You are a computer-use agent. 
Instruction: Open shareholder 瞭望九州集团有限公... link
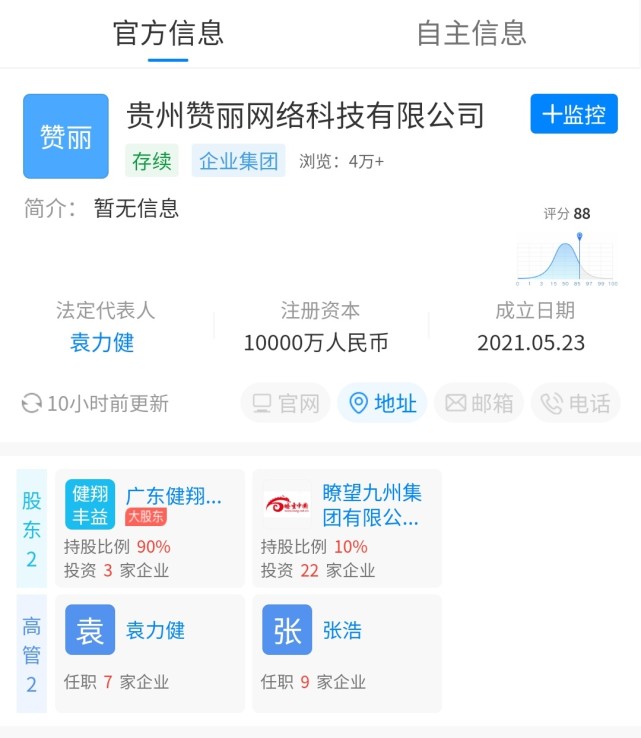pyautogui.click(x=372, y=505)
